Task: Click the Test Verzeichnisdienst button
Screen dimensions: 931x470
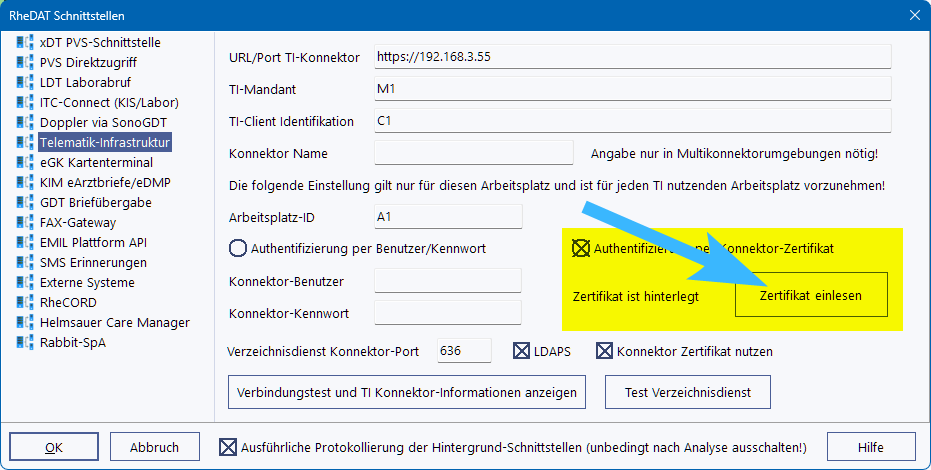Action: pos(687,392)
